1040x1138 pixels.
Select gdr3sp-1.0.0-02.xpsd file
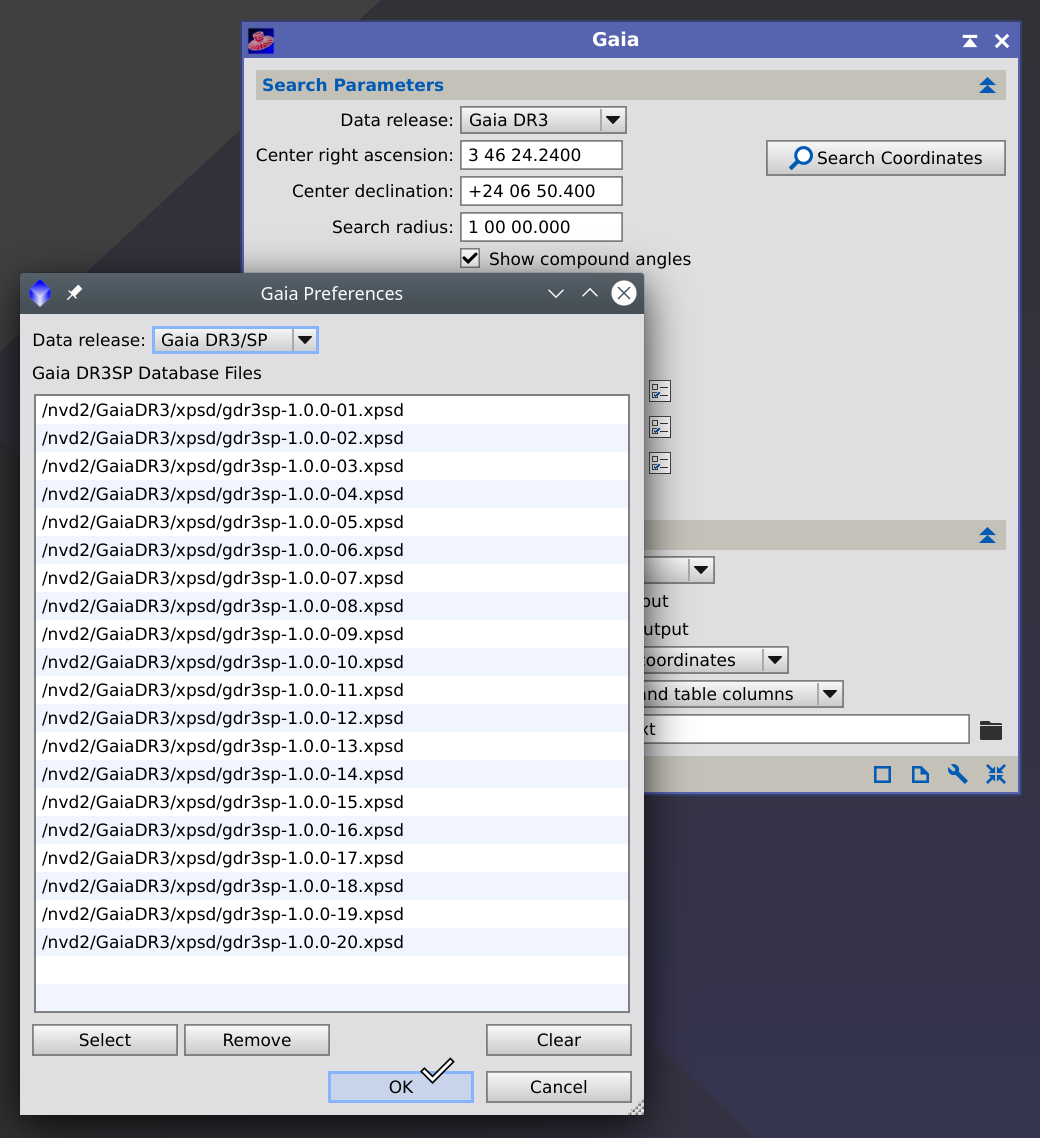click(x=332, y=438)
